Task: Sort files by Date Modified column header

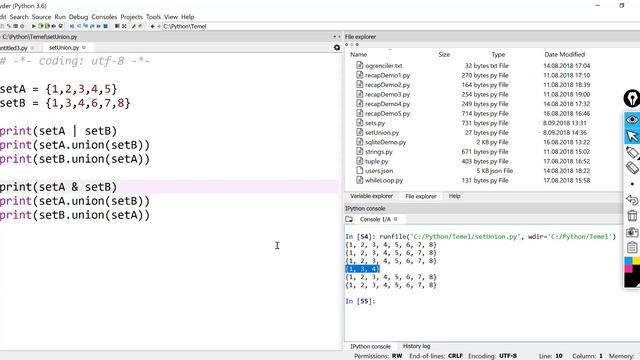Action: point(564,54)
